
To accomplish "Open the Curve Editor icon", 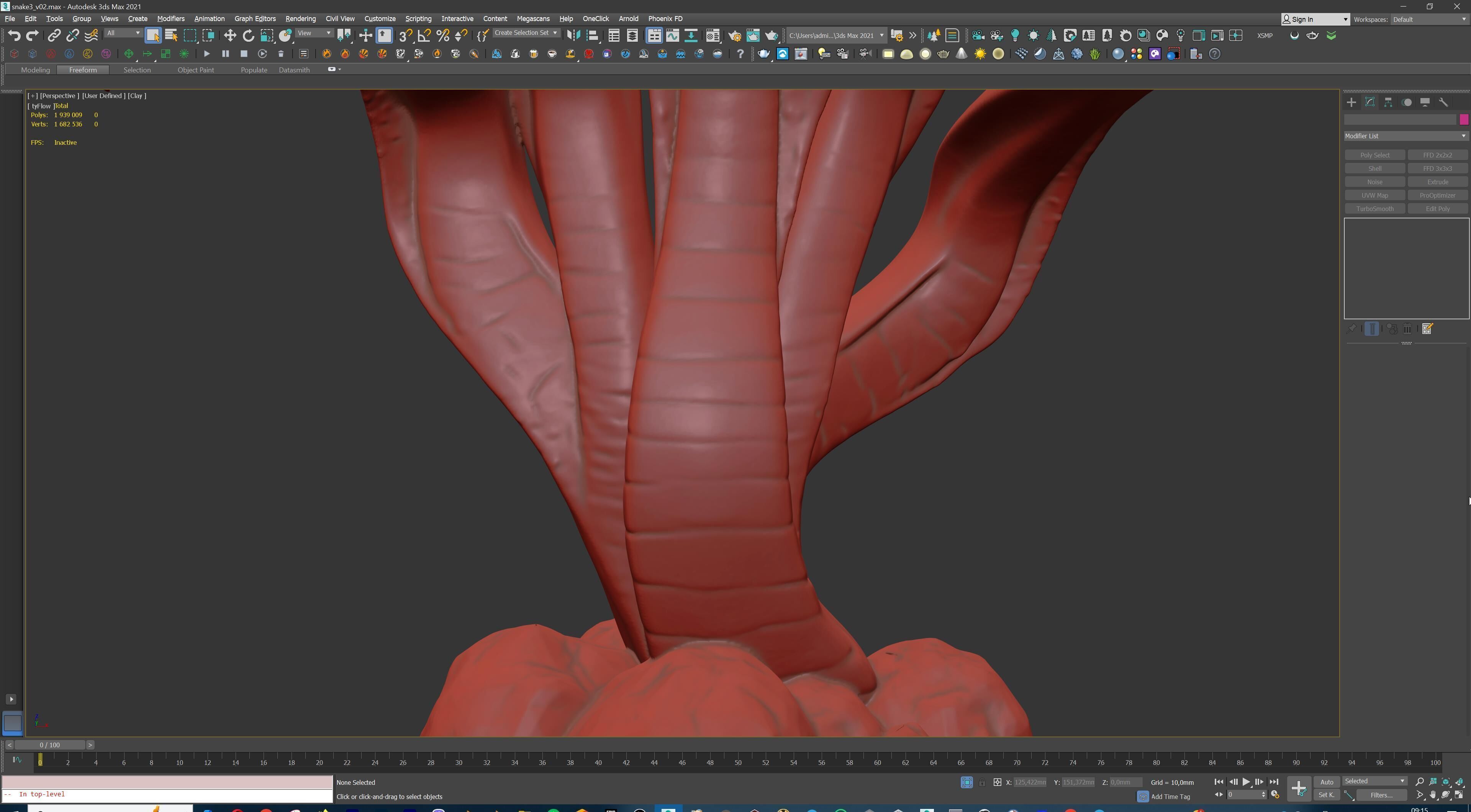I will [673, 35].
